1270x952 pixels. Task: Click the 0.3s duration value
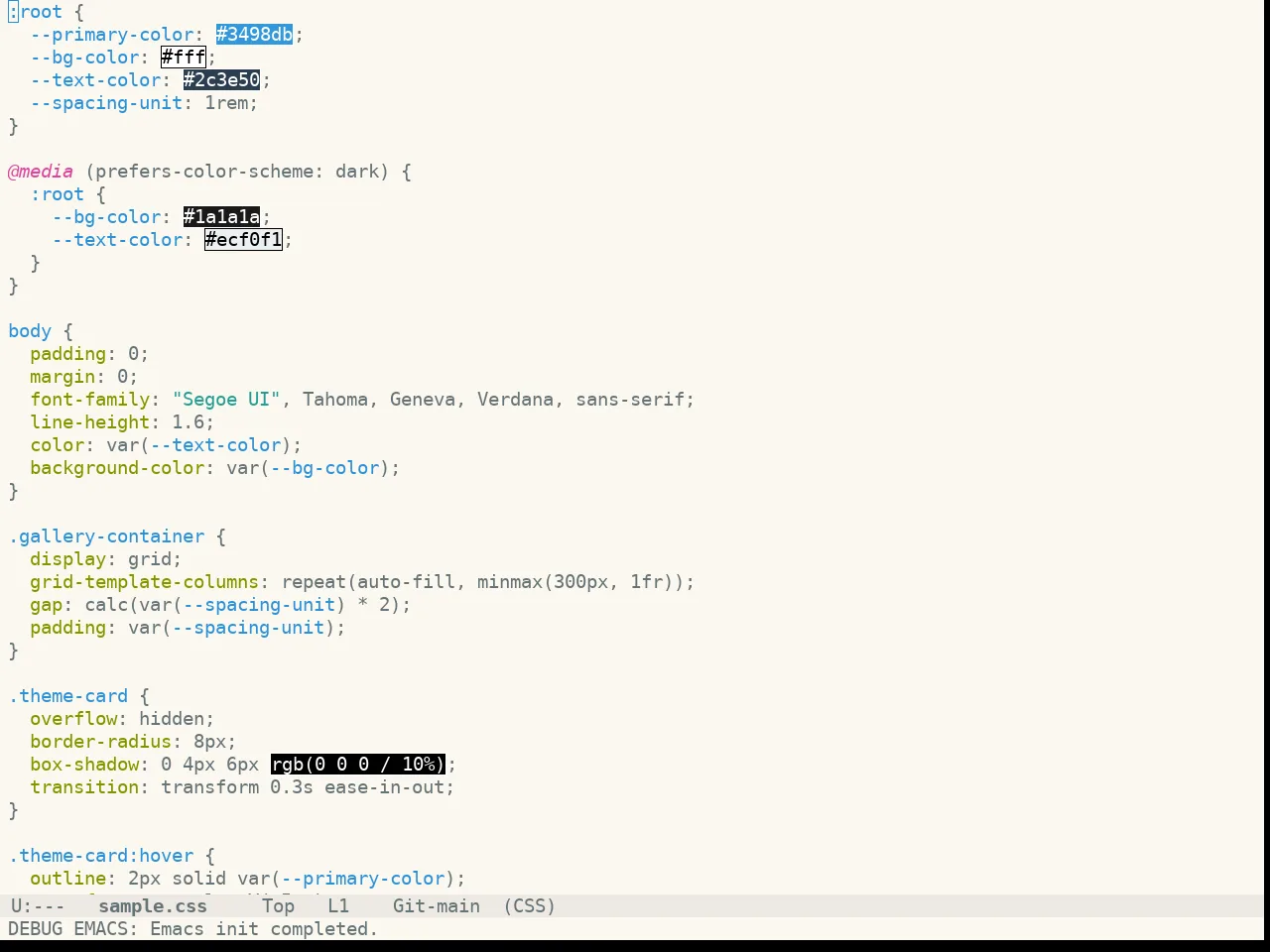292,787
